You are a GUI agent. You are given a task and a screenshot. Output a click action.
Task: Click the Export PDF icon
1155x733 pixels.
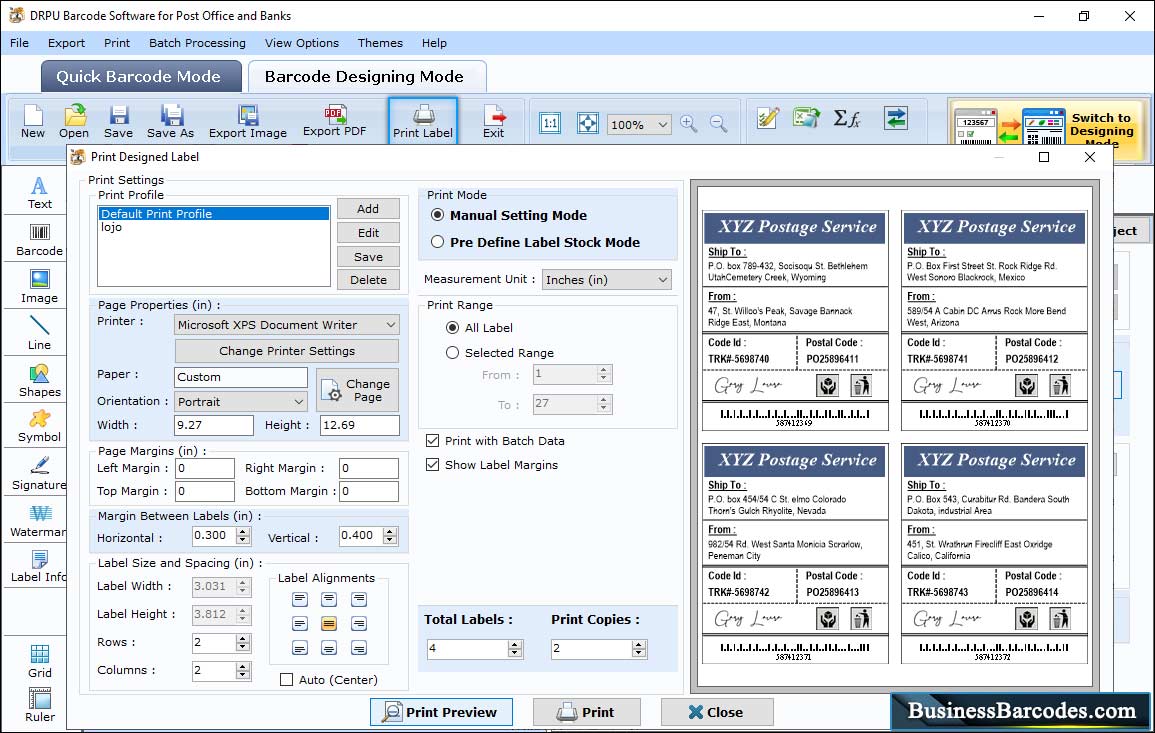coord(334,122)
